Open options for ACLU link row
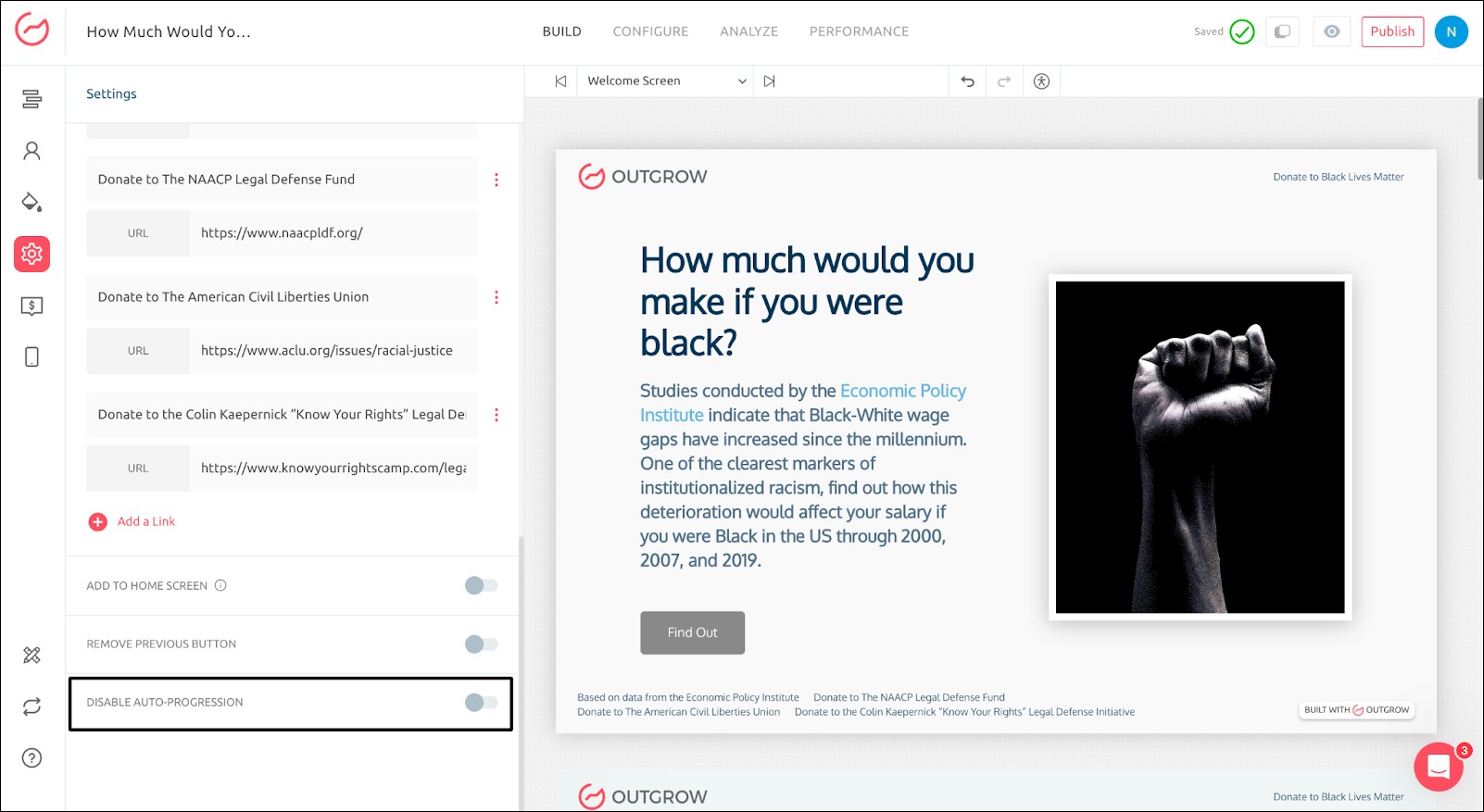1484x812 pixels. (497, 297)
